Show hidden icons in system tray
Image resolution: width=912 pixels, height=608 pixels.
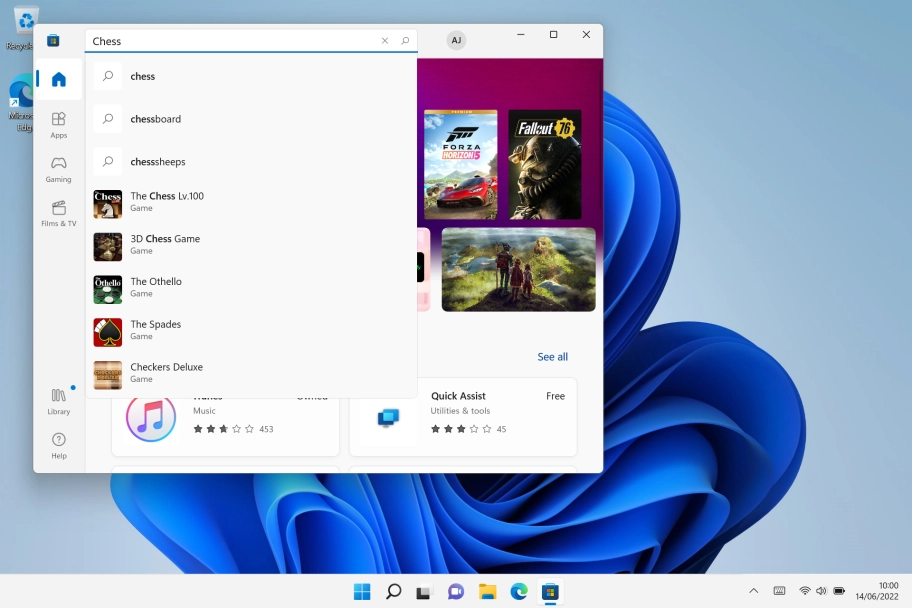coord(753,591)
